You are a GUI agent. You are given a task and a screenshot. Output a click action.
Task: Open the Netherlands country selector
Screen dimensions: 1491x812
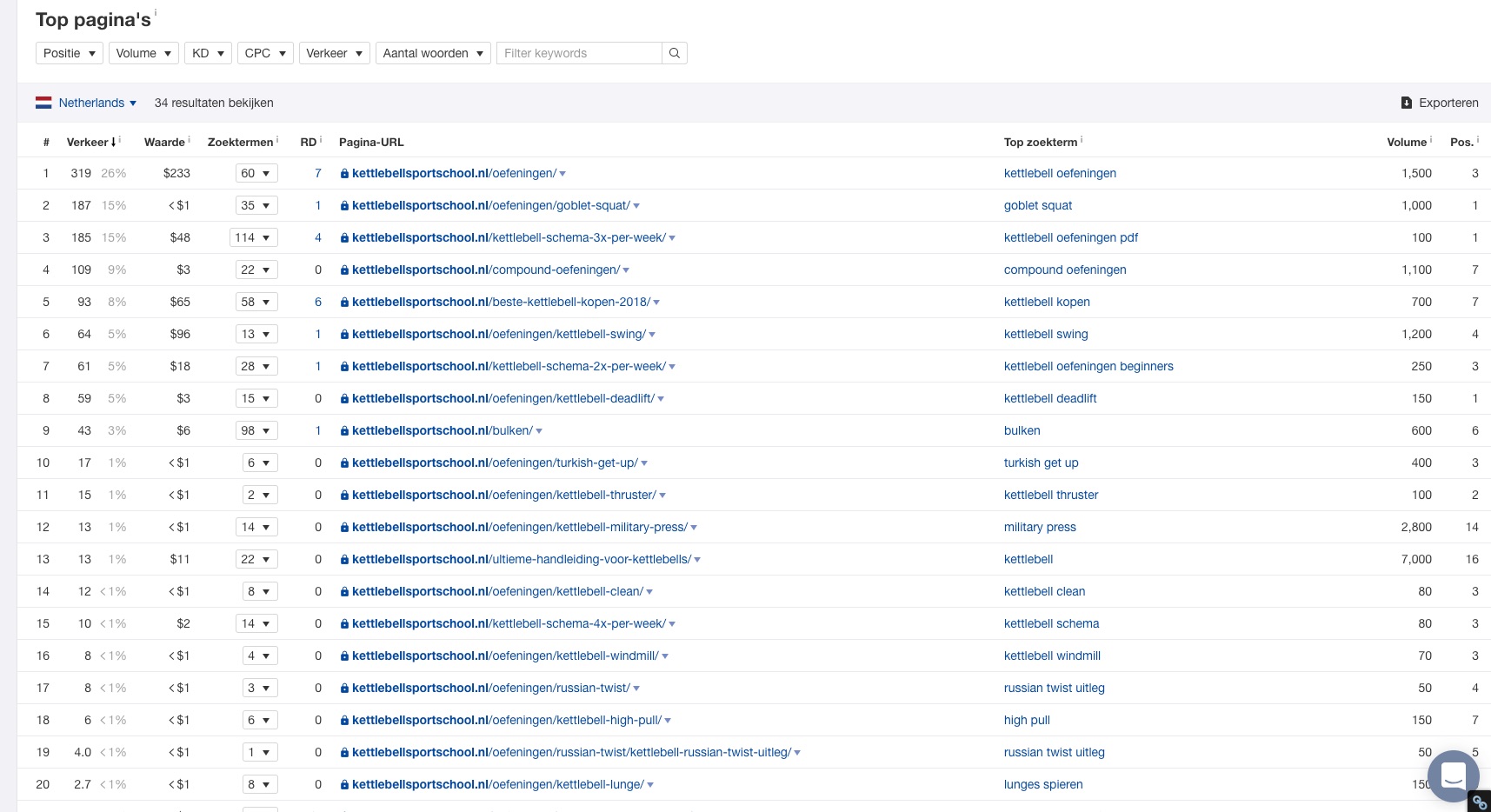click(x=97, y=103)
